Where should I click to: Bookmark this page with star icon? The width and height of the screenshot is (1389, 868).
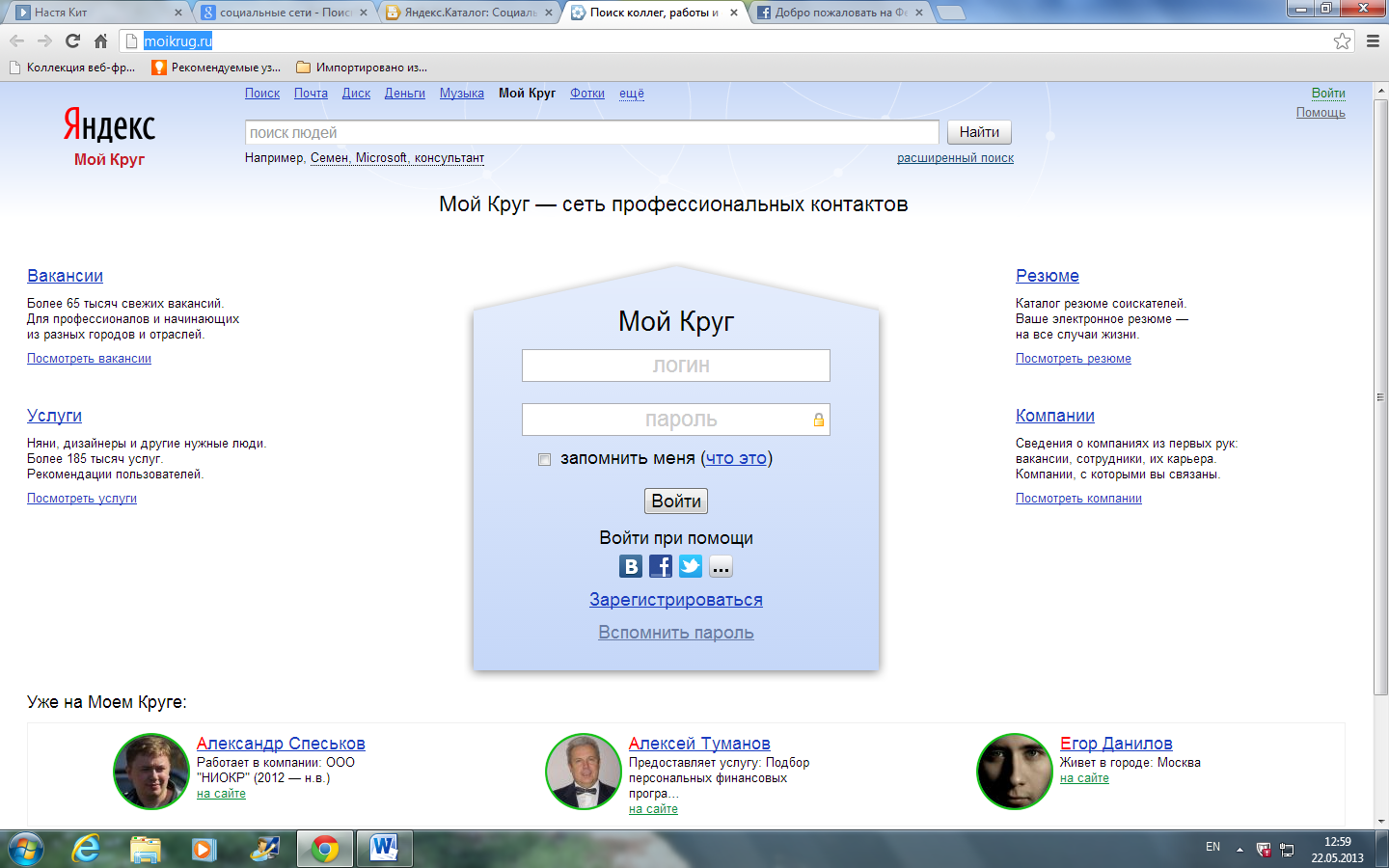pyautogui.click(x=1342, y=41)
